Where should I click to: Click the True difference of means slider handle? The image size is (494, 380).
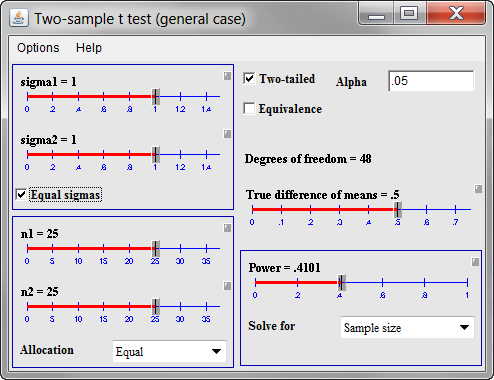(x=398, y=209)
